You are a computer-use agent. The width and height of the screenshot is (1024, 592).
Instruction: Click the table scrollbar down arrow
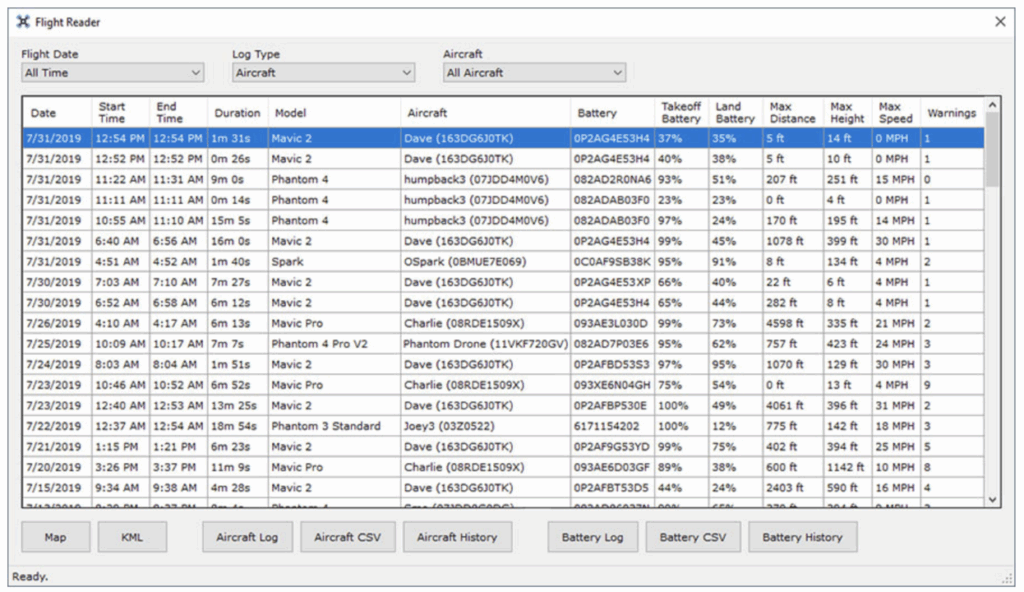pos(993,500)
